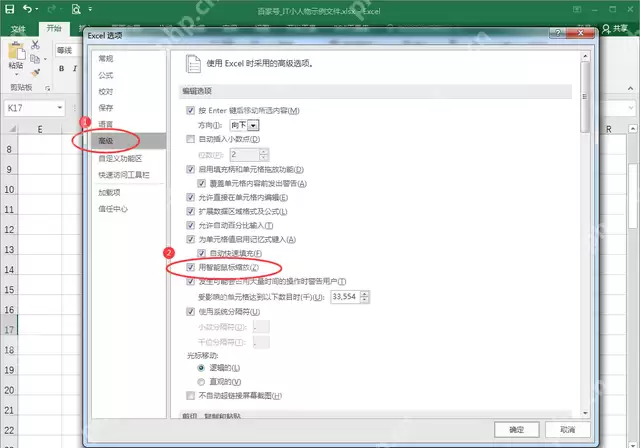This screenshot has height=448, width=640.
Task: Click the Share (共享) person icon
Action: (x=606, y=29)
